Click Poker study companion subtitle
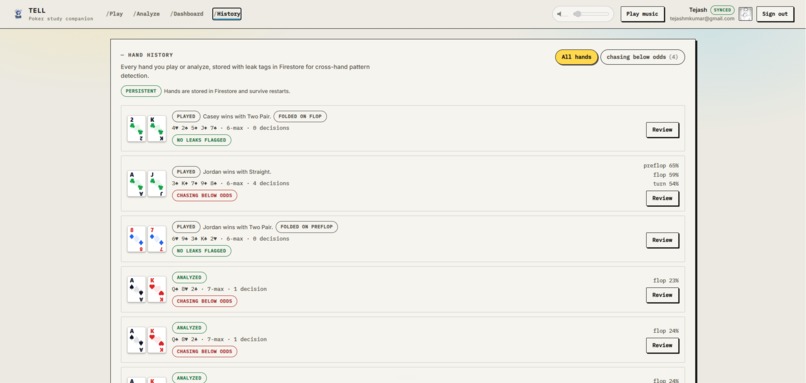This screenshot has height=383, width=806. (61, 19)
